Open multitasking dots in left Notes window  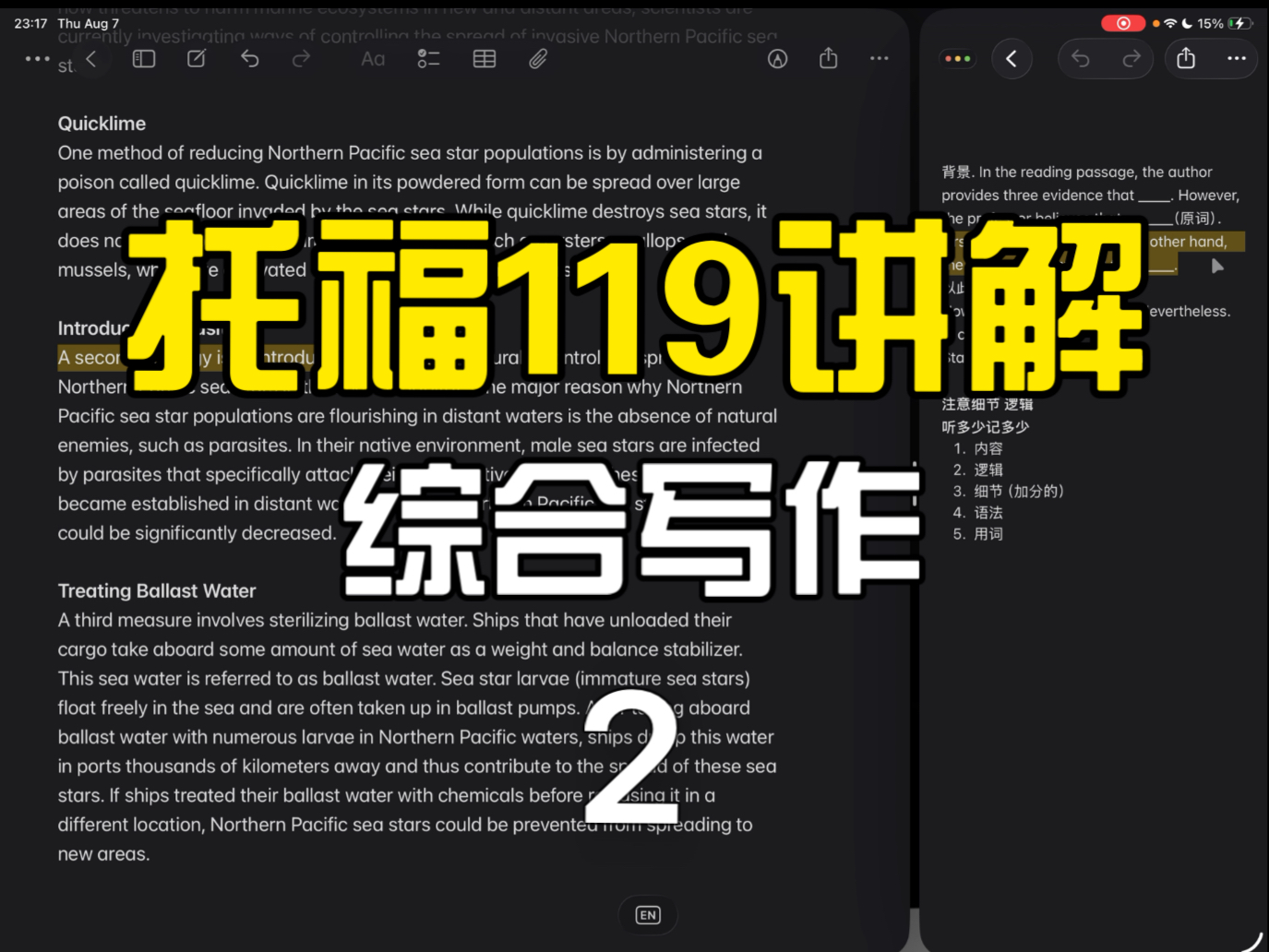point(38,59)
